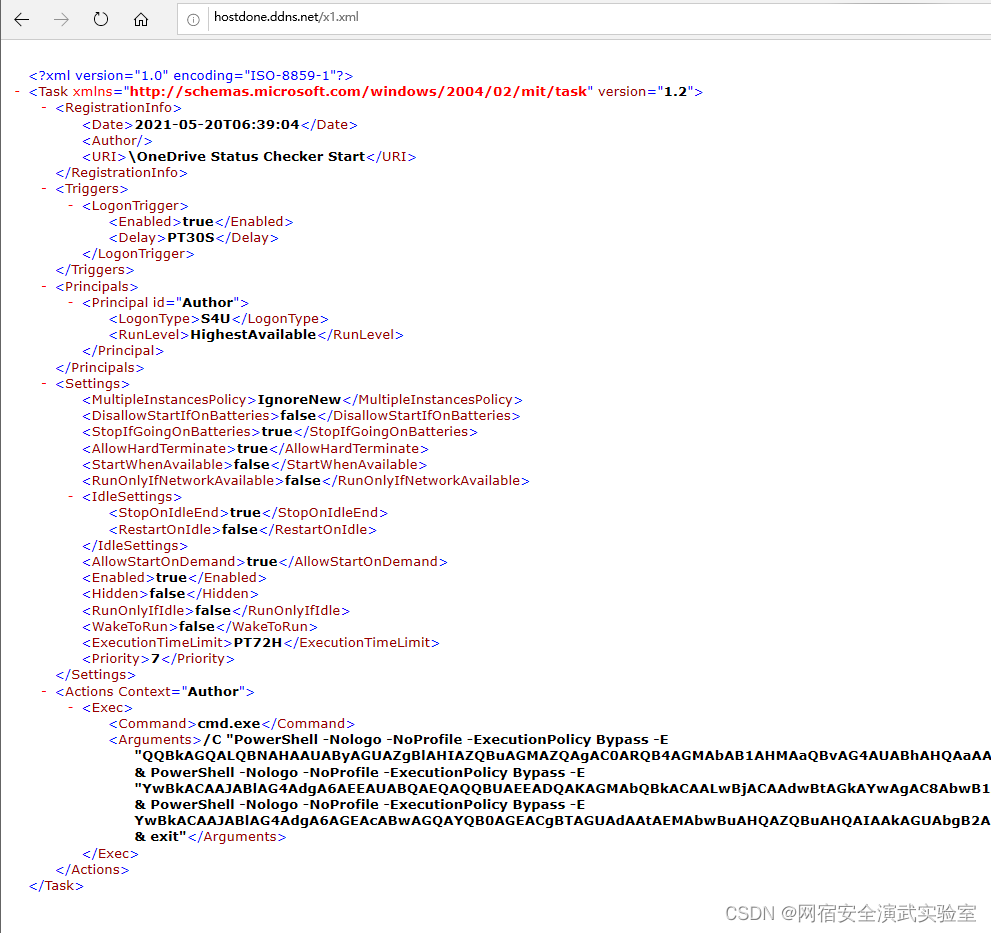Image resolution: width=991 pixels, height=933 pixels.
Task: Click the browser forward arrow
Action: pos(61,20)
